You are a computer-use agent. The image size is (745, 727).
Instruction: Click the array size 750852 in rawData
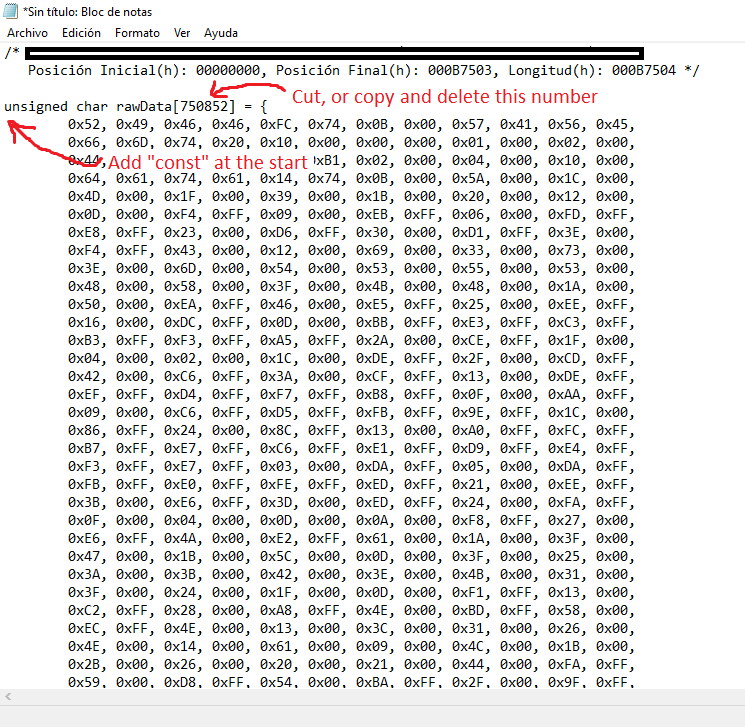204,106
